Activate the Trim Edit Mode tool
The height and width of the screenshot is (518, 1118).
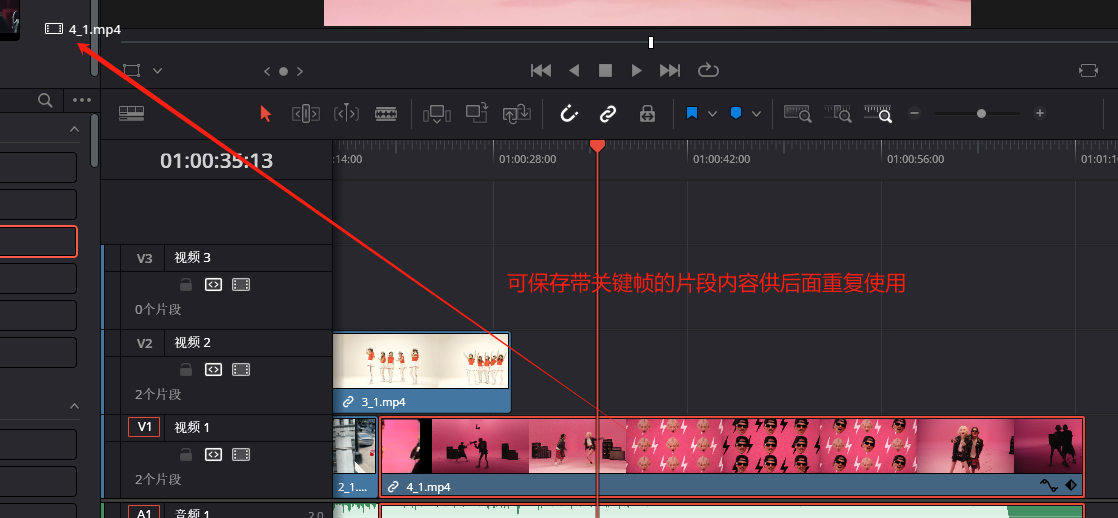[x=305, y=114]
